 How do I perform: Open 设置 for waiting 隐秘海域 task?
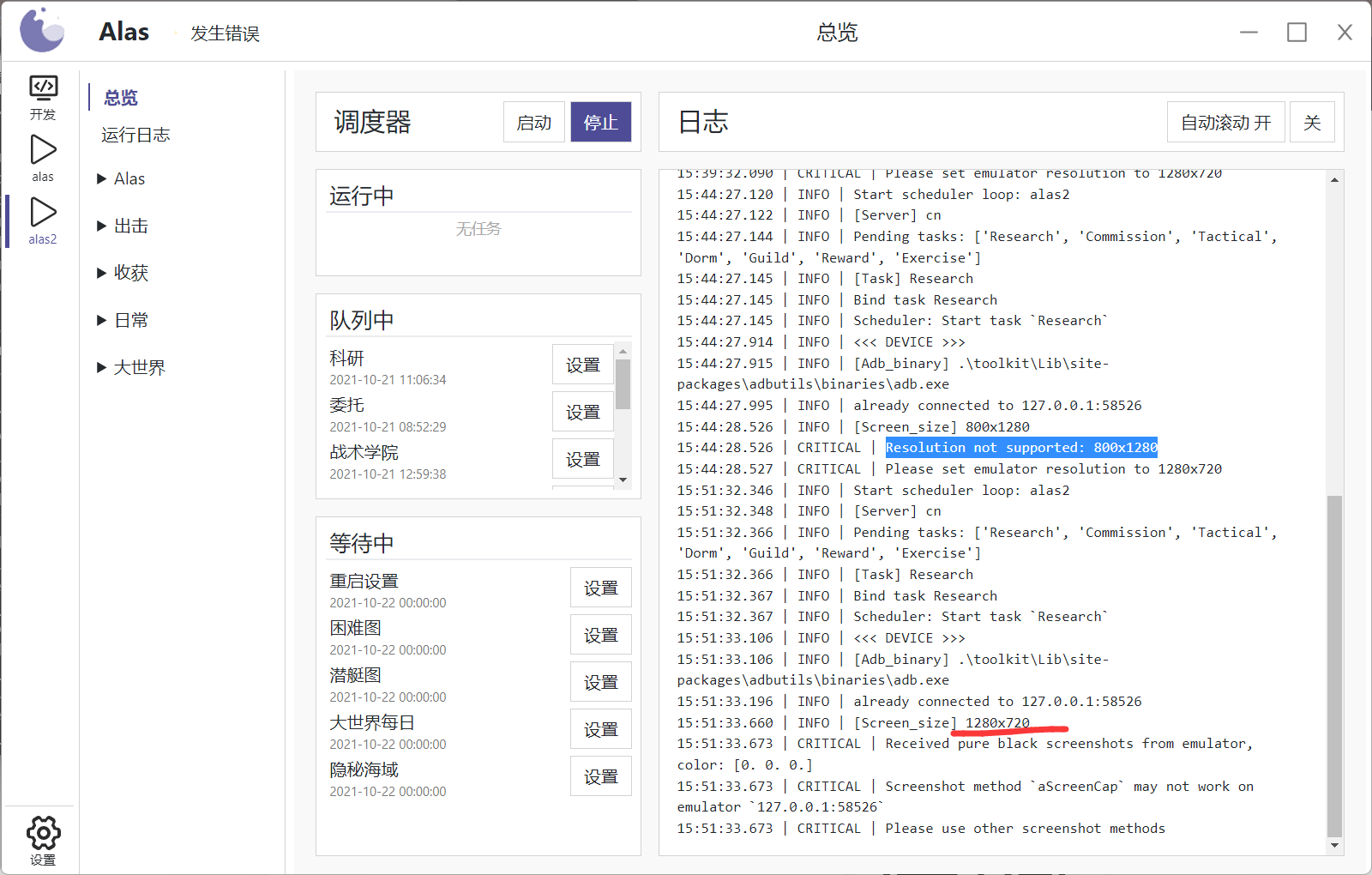[601, 776]
